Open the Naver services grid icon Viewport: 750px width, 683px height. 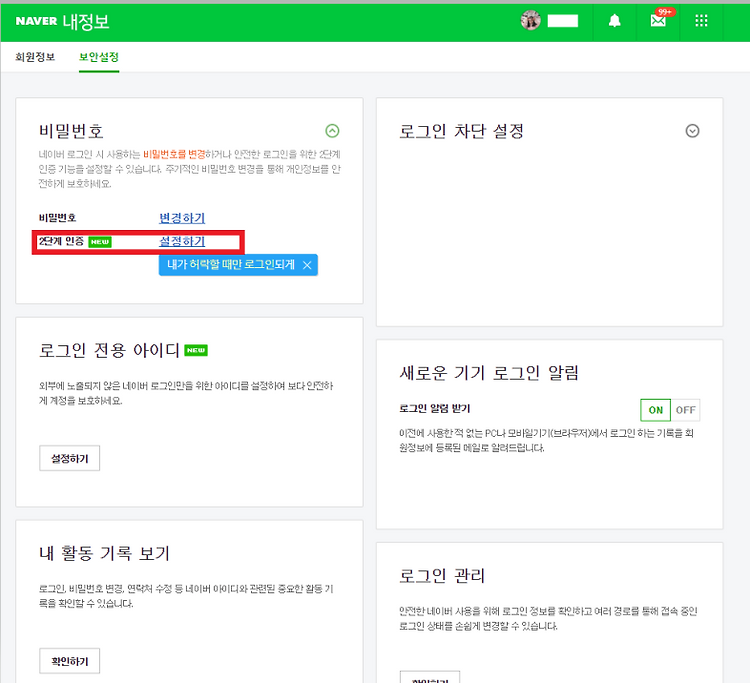click(701, 21)
